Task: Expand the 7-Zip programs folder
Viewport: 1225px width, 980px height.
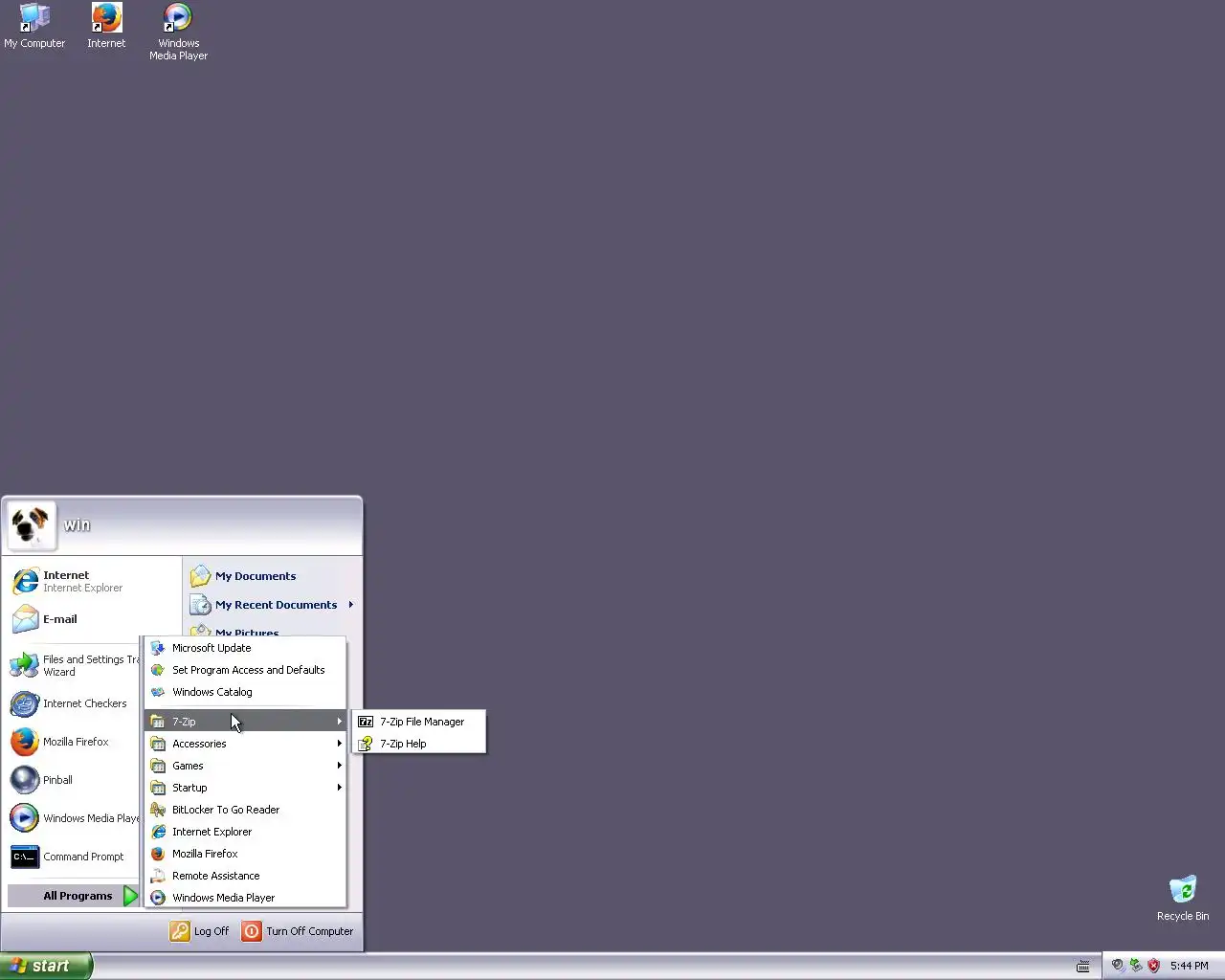Action: pyautogui.click(x=246, y=722)
